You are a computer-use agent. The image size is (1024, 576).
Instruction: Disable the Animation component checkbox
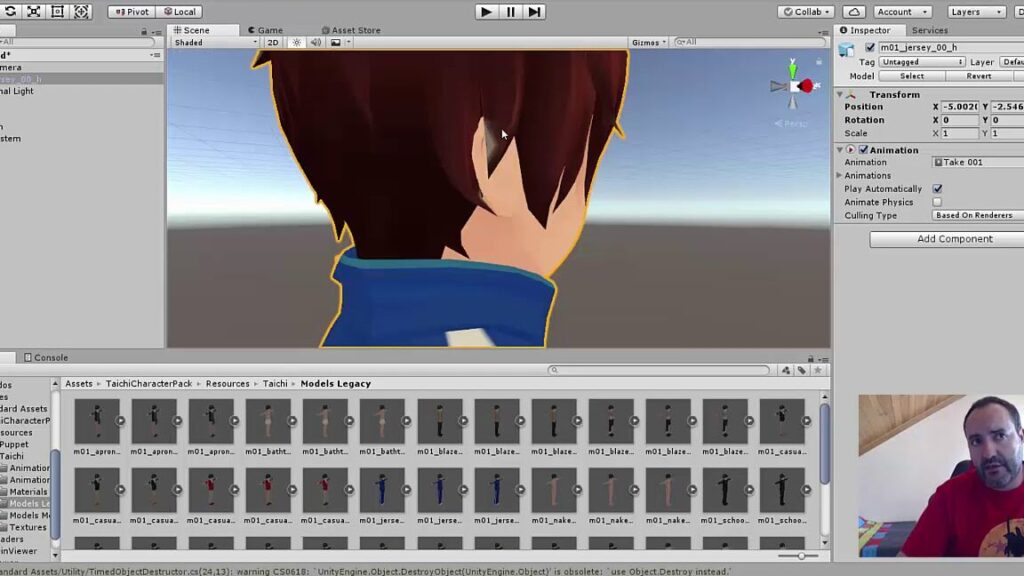(x=863, y=150)
